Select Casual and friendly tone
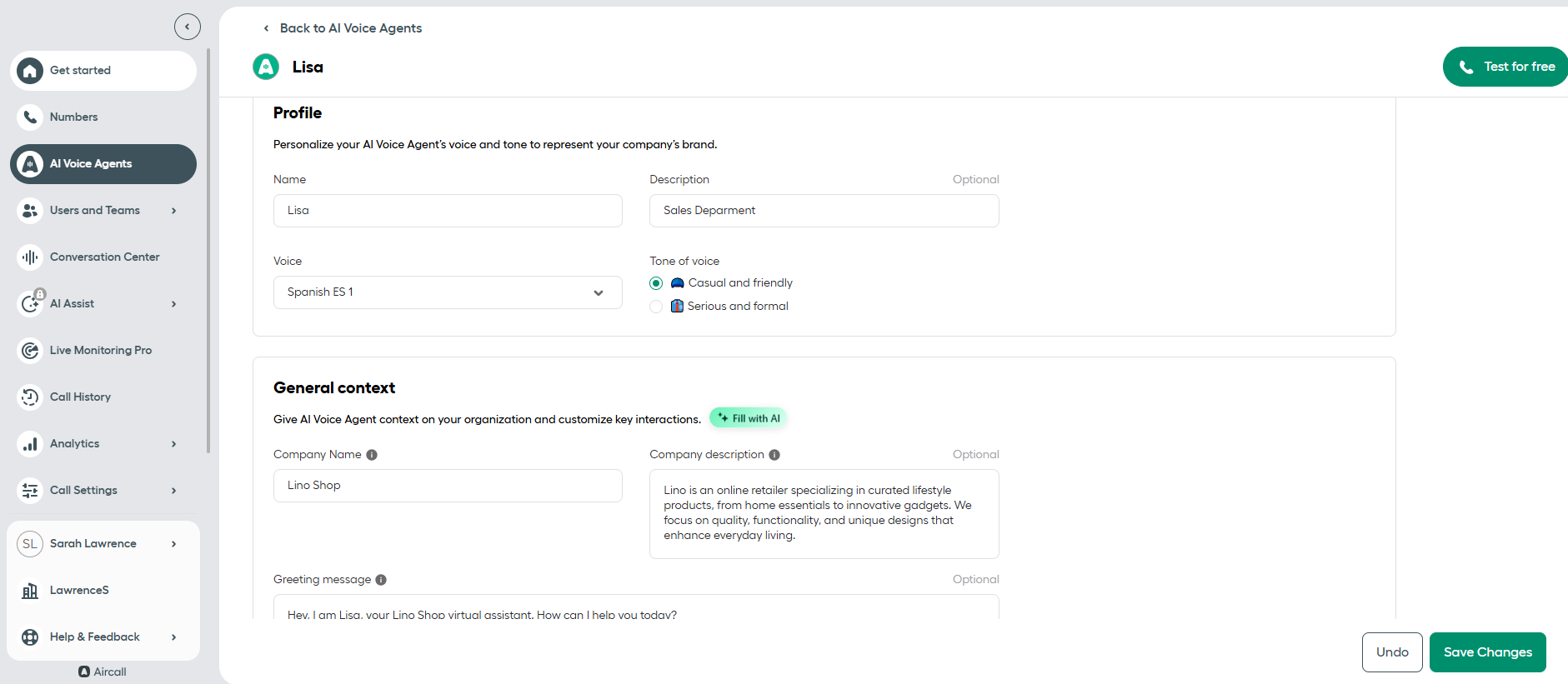The image size is (1568, 684). (656, 283)
